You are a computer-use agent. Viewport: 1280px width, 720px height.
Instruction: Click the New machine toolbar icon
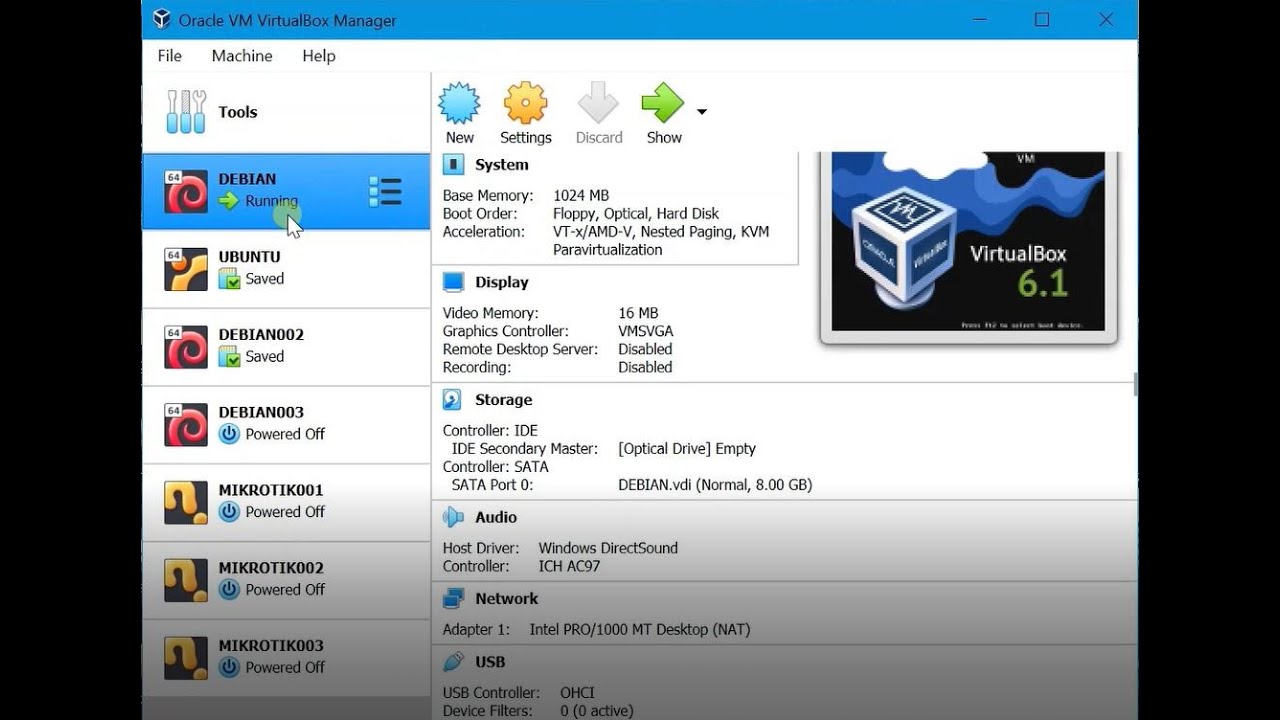(x=460, y=103)
